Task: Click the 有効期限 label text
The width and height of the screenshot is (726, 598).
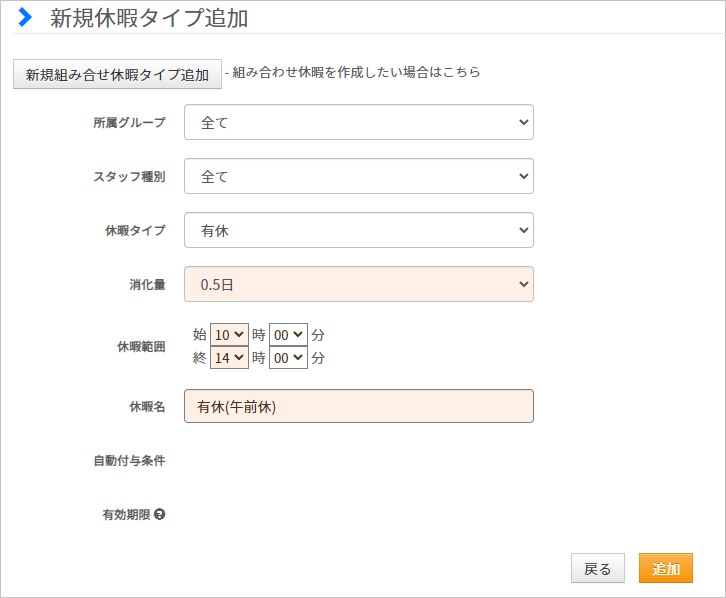Action: pos(126,515)
